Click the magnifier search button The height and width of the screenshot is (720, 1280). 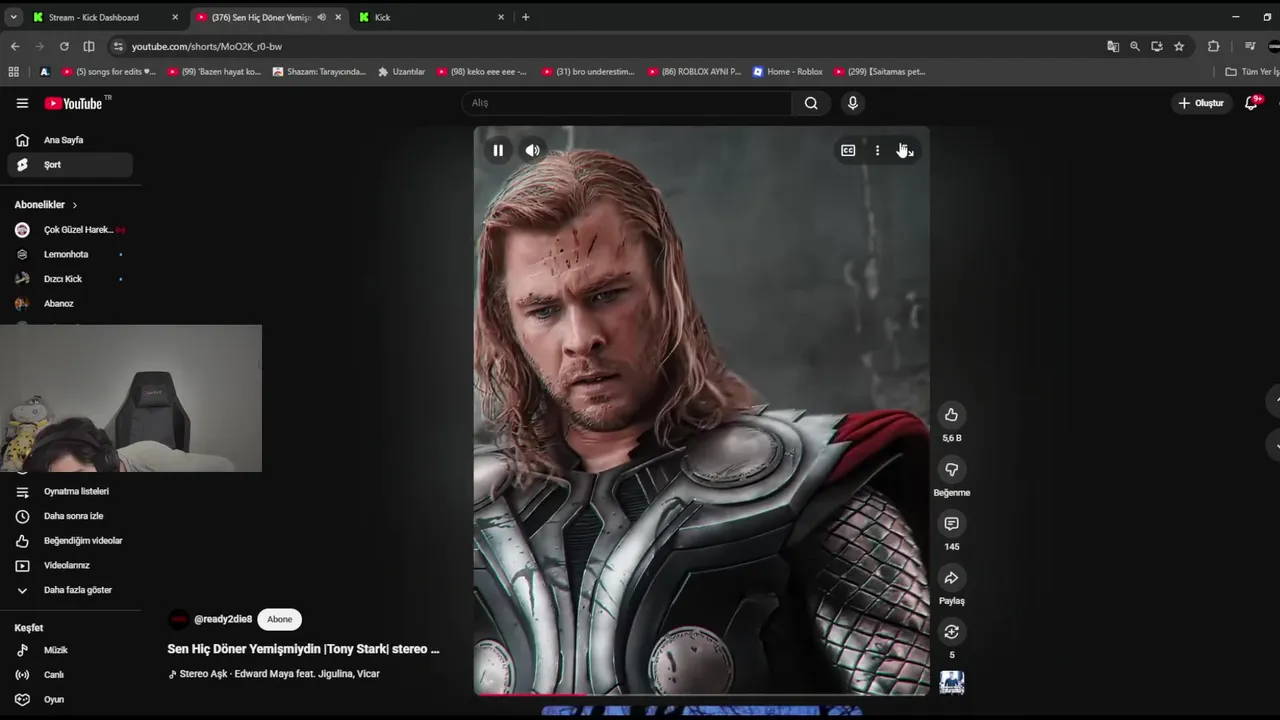pyautogui.click(x=811, y=103)
